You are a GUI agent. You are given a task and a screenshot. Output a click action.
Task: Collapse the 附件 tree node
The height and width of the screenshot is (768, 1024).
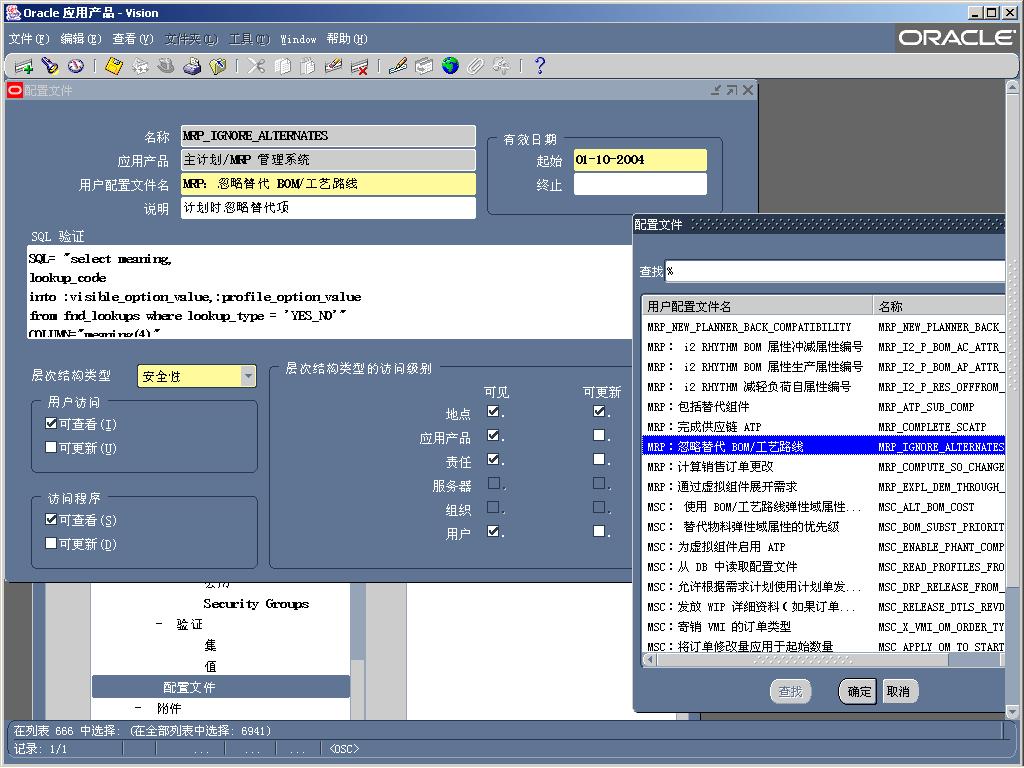pos(138,708)
